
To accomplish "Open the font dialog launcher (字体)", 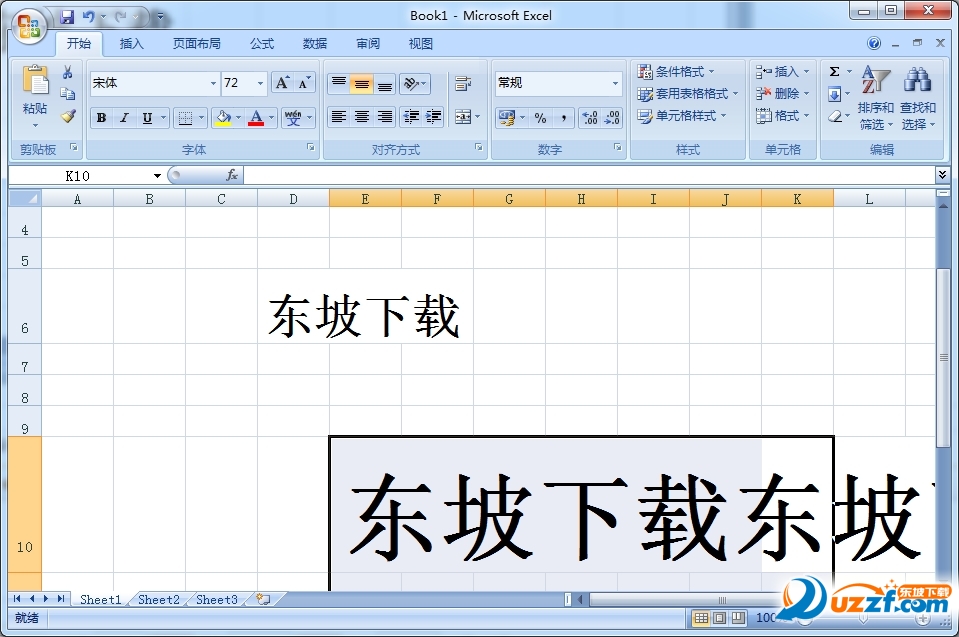I will 311,147.
